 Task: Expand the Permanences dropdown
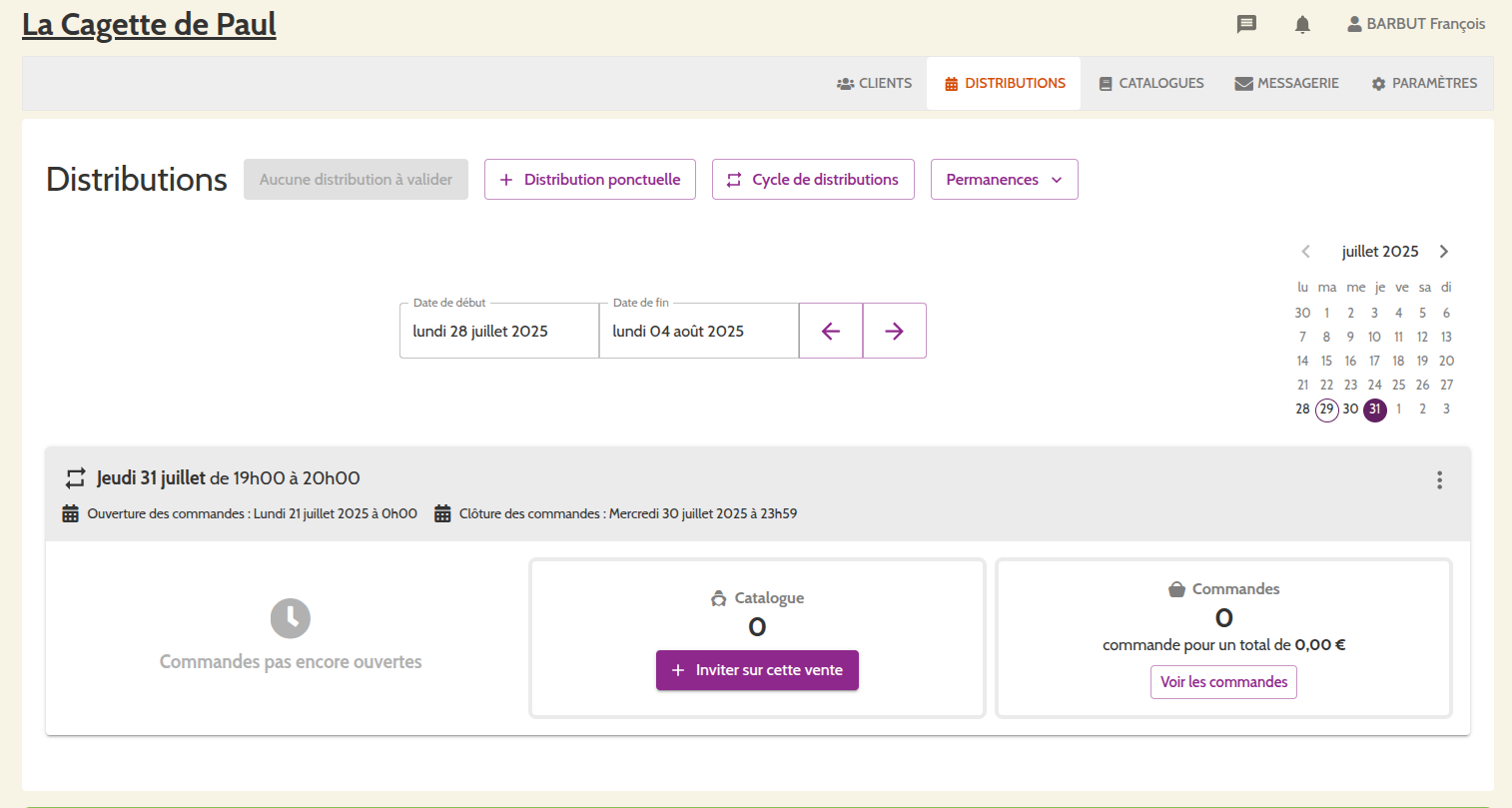pos(1004,180)
